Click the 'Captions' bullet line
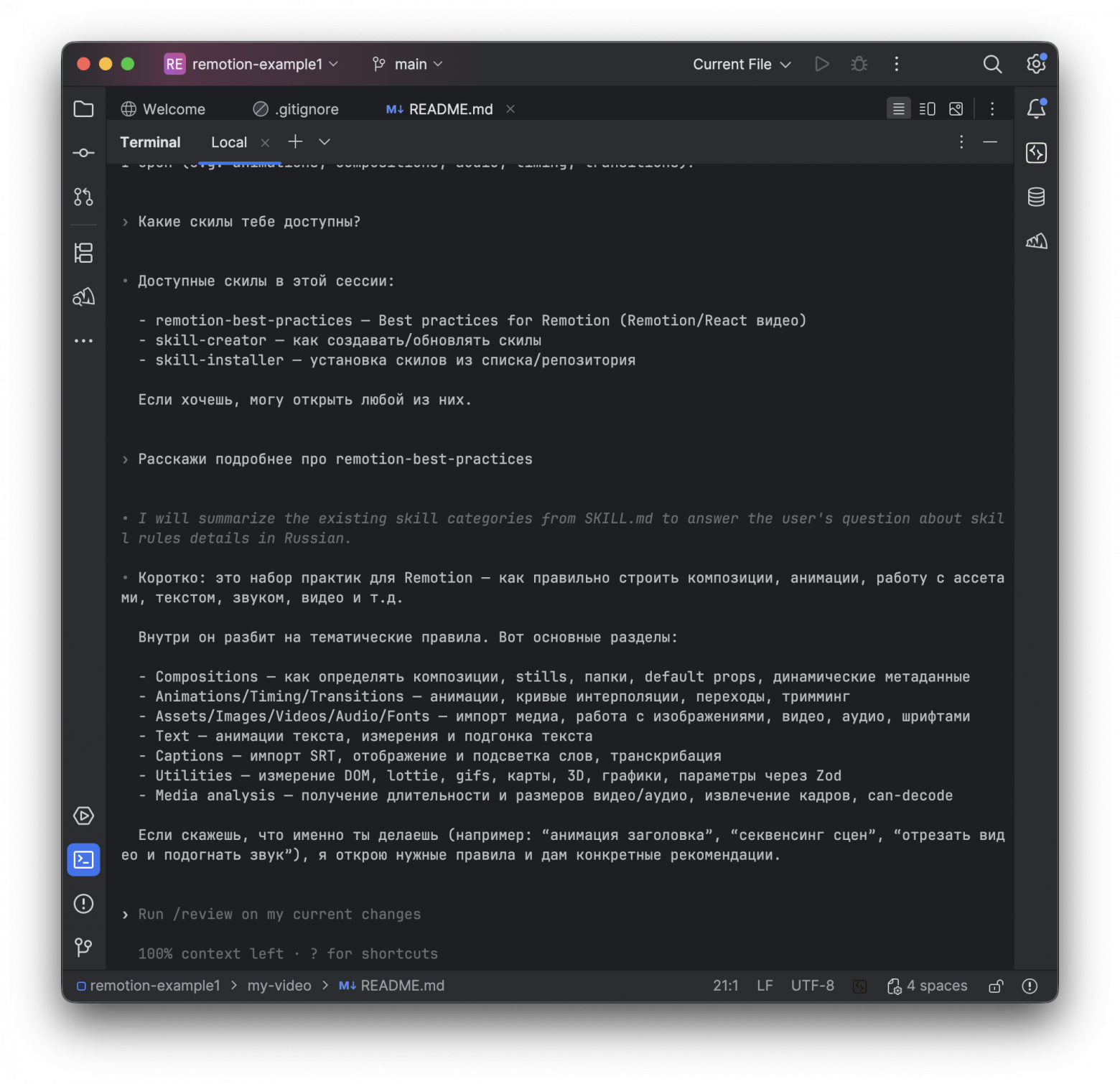The image size is (1120, 1084). pos(430,755)
